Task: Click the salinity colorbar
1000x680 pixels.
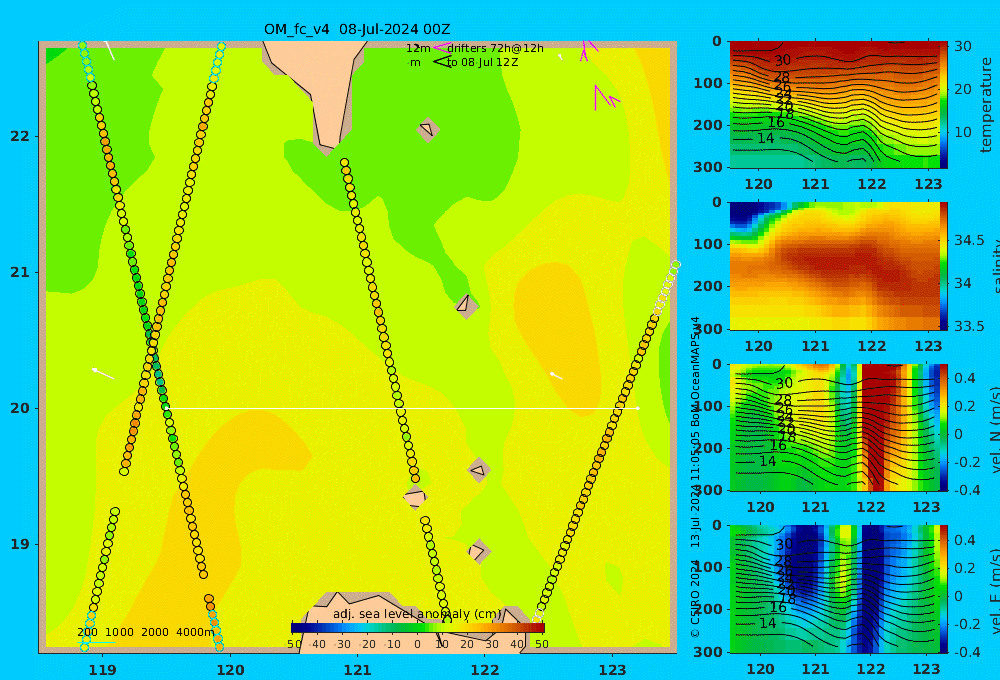Action: pyautogui.click(x=944, y=266)
